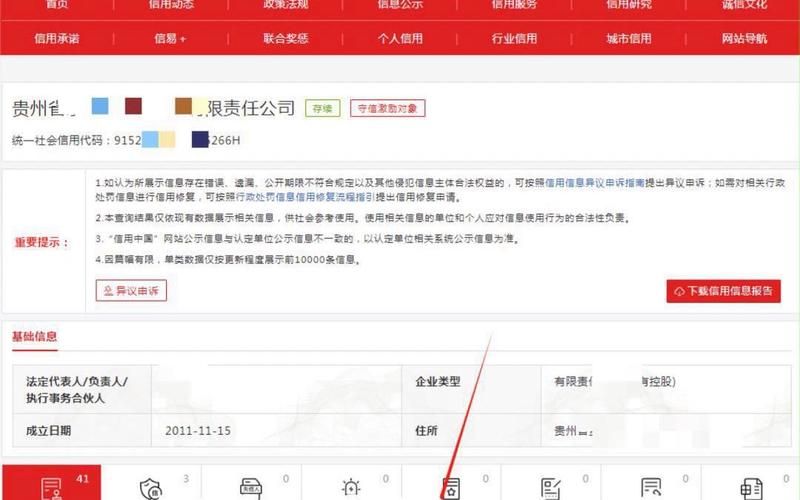The width and height of the screenshot is (800, 500).
Task: Open the document with star icon tab
Action: click(x=451, y=483)
